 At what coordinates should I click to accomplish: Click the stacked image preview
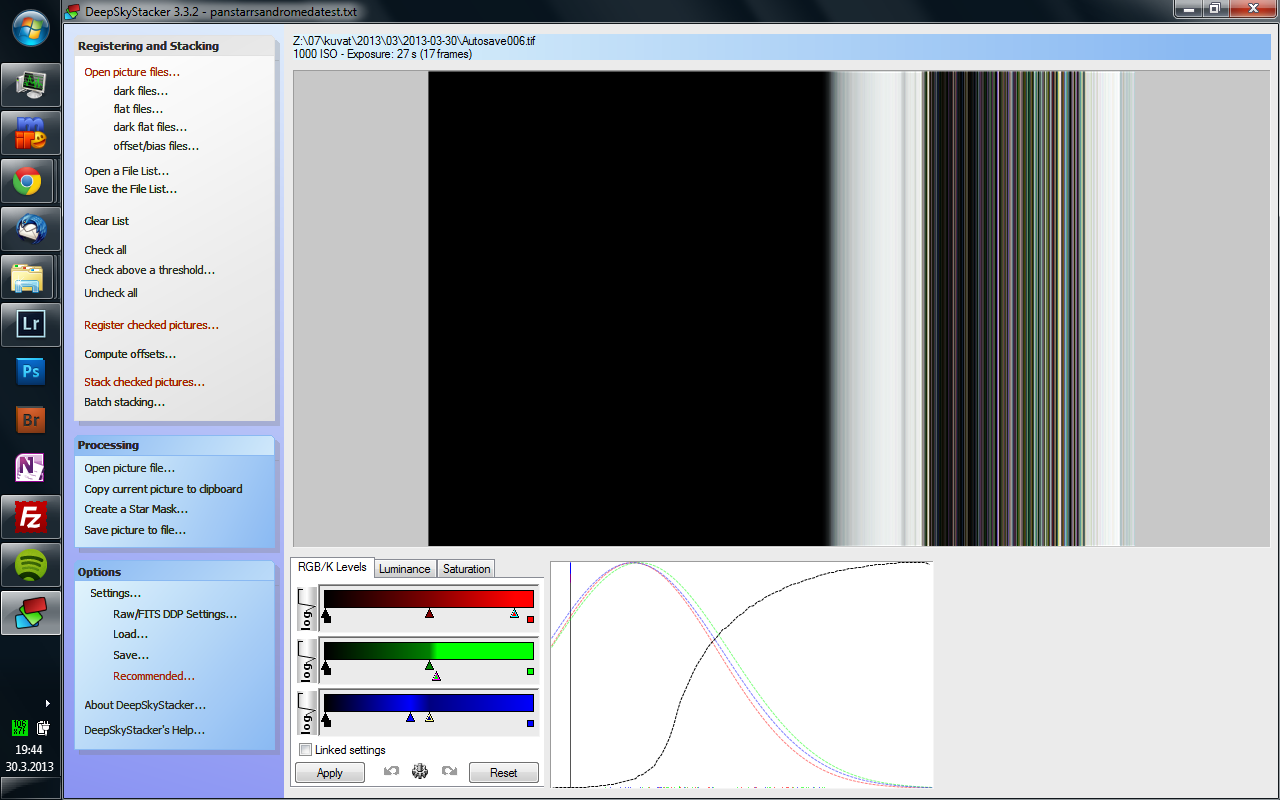tap(781, 308)
